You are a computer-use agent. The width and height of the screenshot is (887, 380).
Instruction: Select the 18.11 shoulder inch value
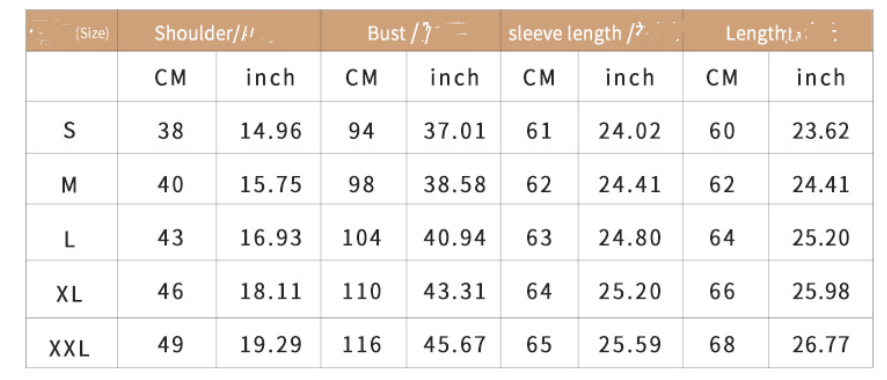click(x=271, y=291)
